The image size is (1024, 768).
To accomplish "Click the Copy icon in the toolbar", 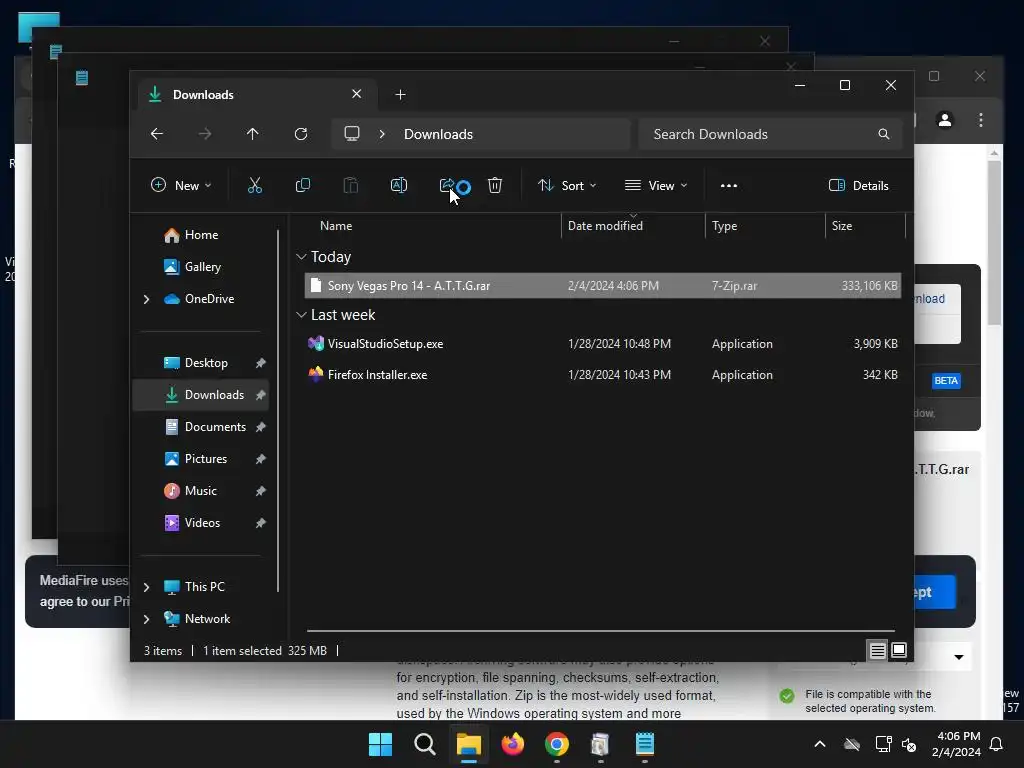I will tap(303, 185).
